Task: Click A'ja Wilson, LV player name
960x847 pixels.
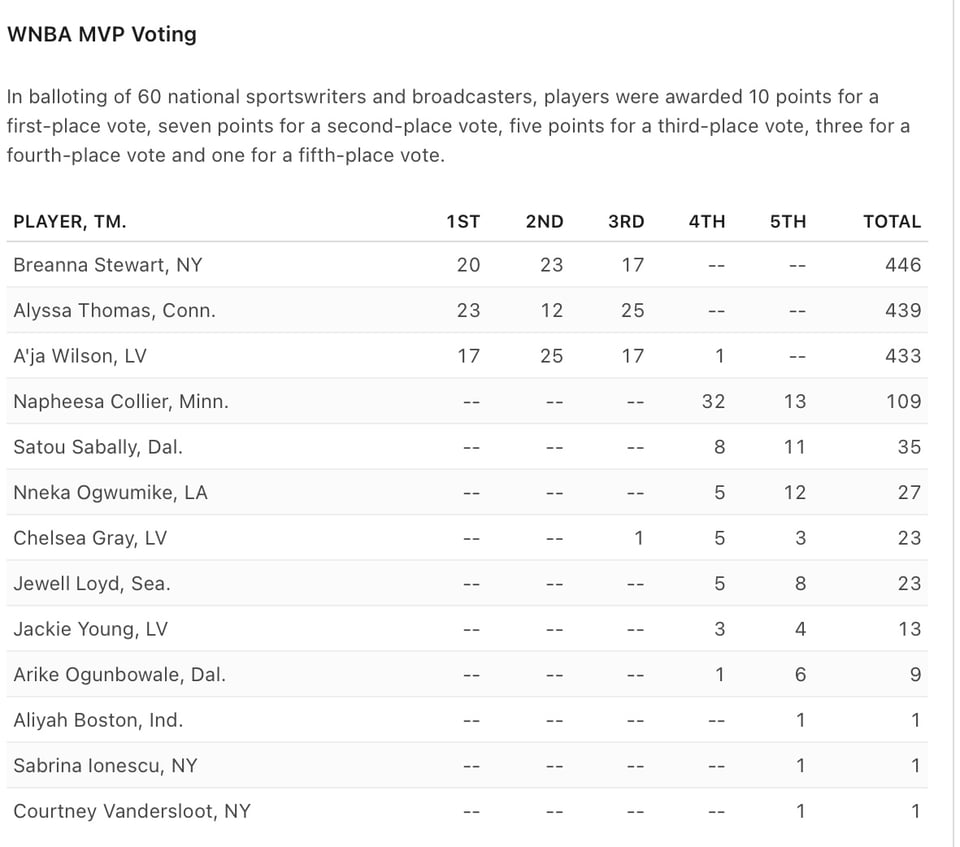Action: [81, 356]
